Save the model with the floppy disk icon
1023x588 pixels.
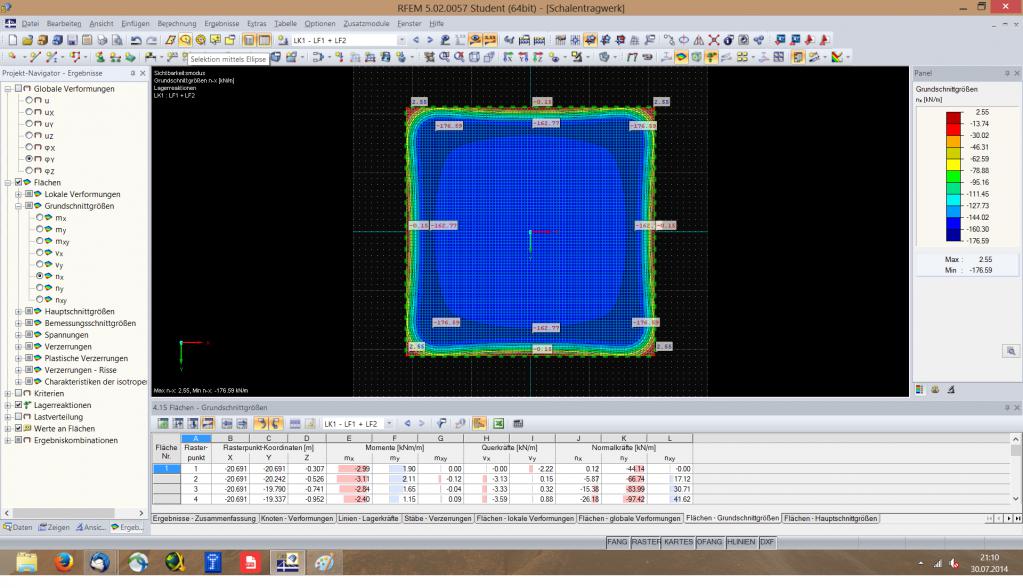coord(72,40)
